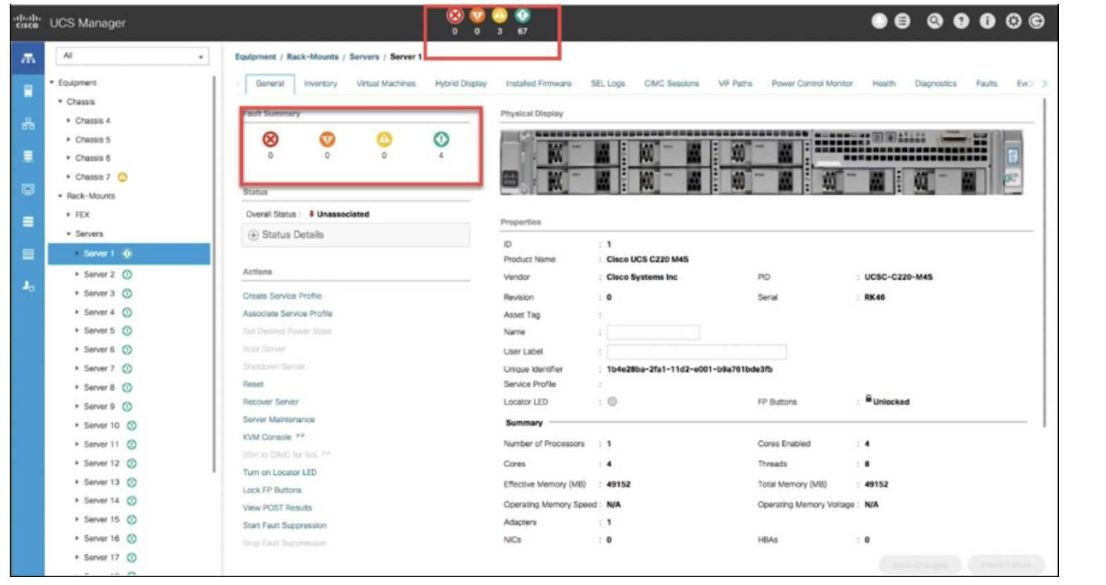Viewport: 1106px width, 585px height.
Task: Open the Admin section in the navigation sidebar
Action: (x=28, y=286)
